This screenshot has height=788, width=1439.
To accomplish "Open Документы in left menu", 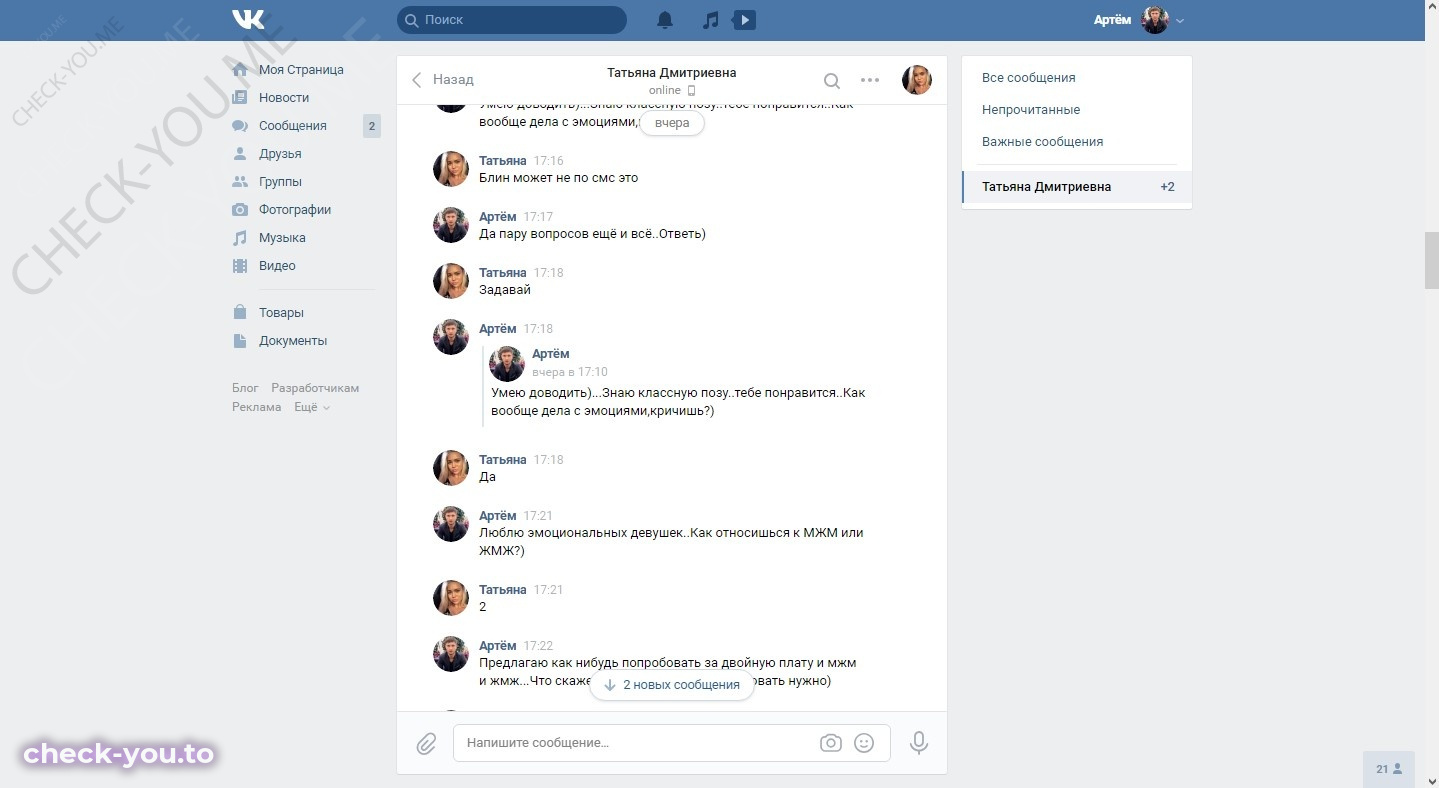I will click(x=293, y=341).
